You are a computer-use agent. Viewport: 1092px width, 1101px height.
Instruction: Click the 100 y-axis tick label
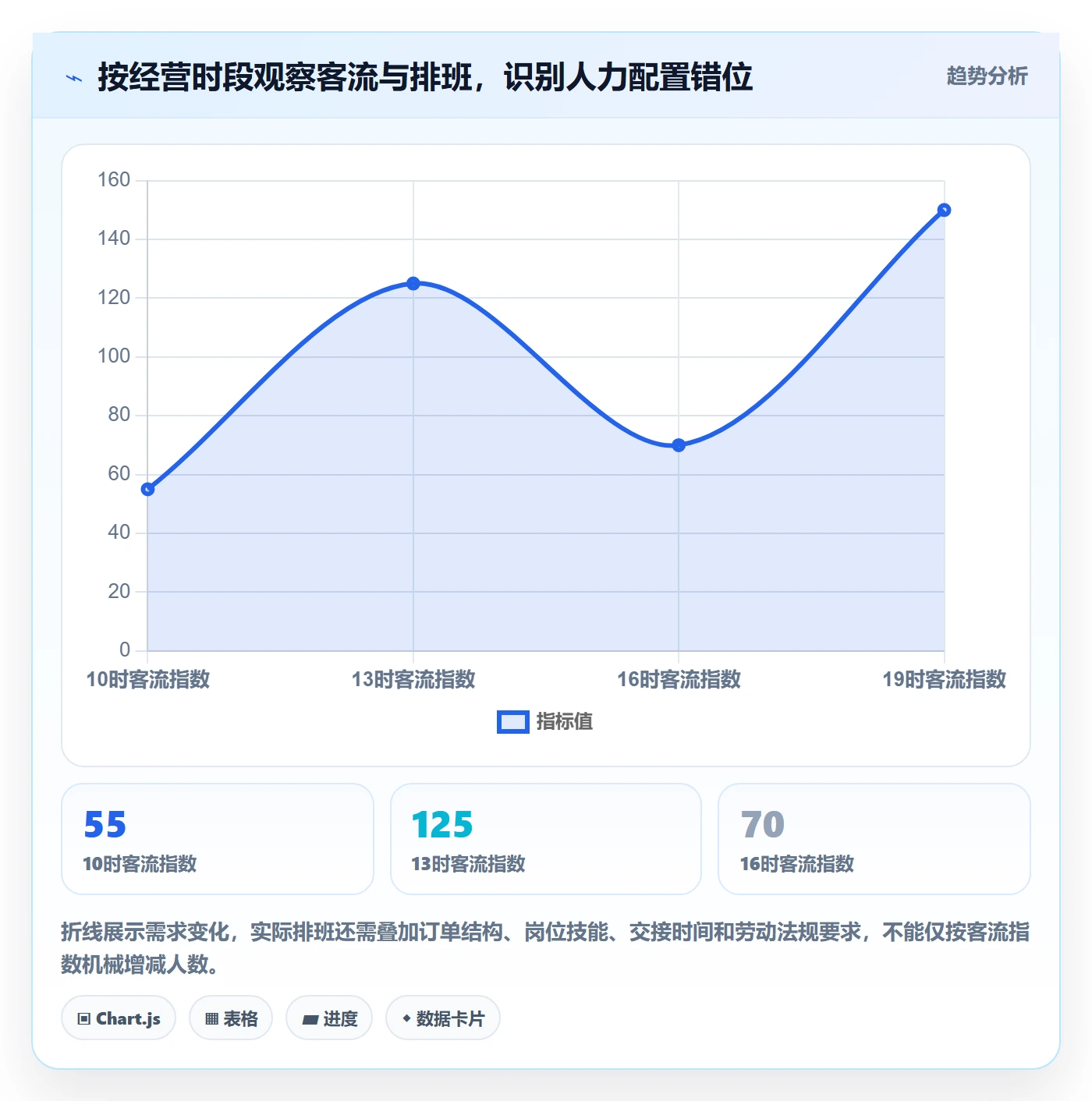(x=114, y=356)
